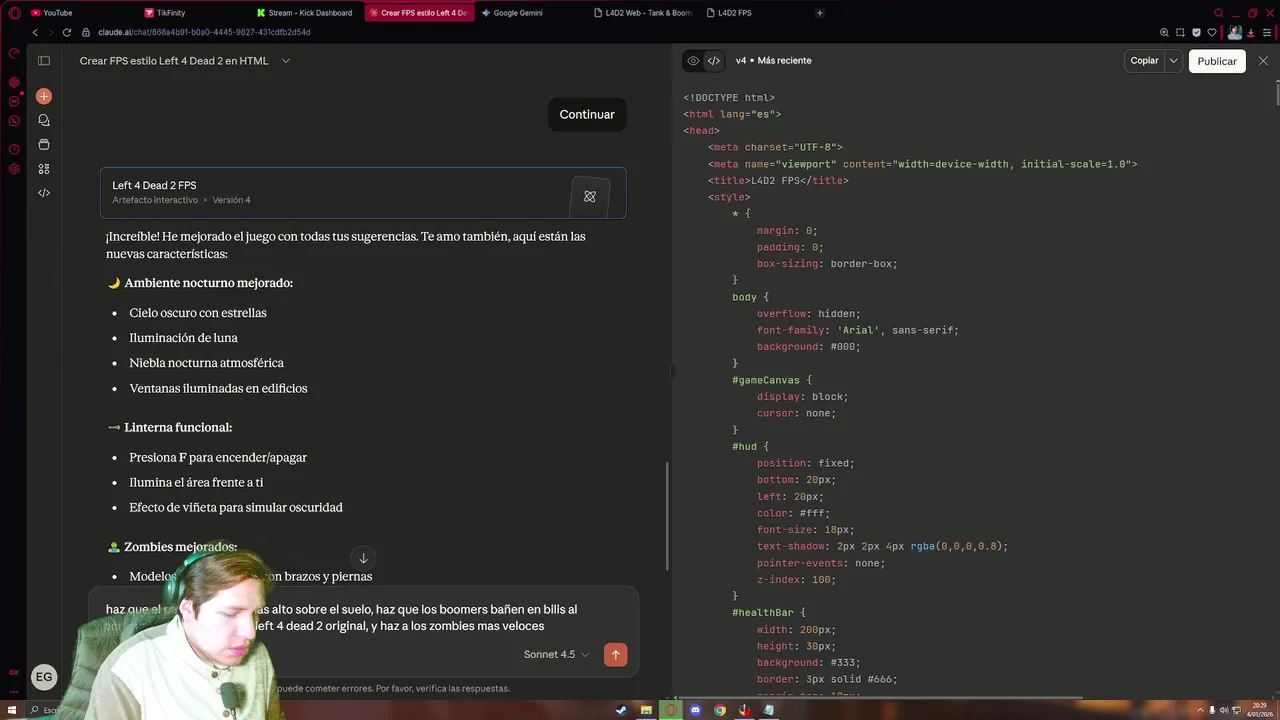
Task: Go back in browser history
Action: click(x=35, y=32)
